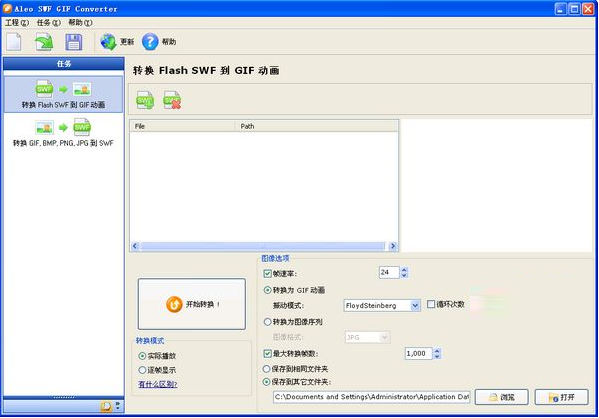Click left arrow of file list scrollbar

tap(135, 246)
